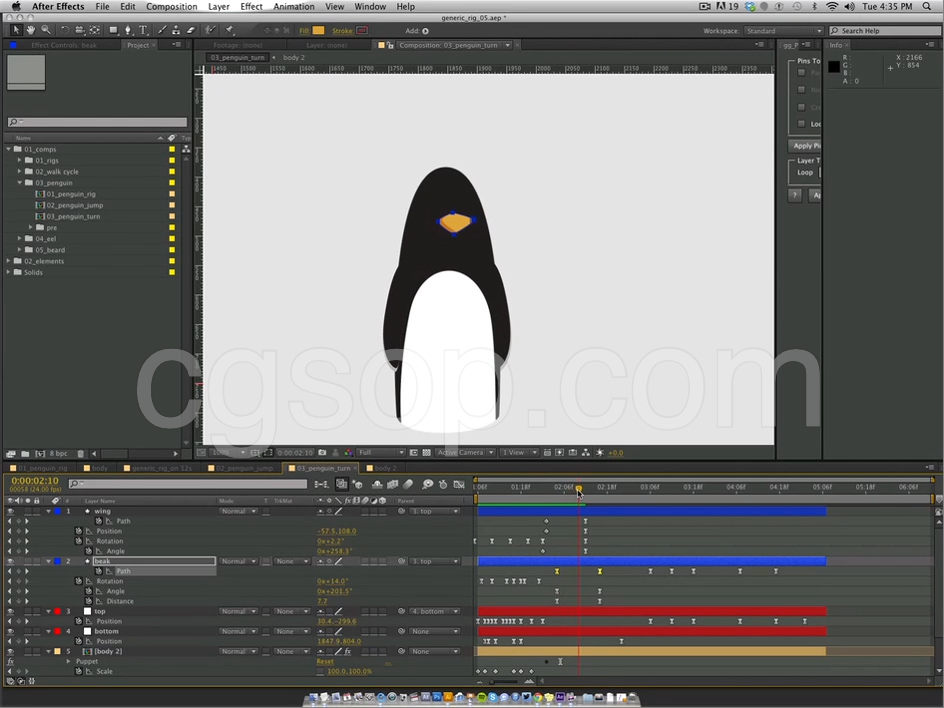
Task: Select the Selection arrow tool
Action: pos(16,30)
